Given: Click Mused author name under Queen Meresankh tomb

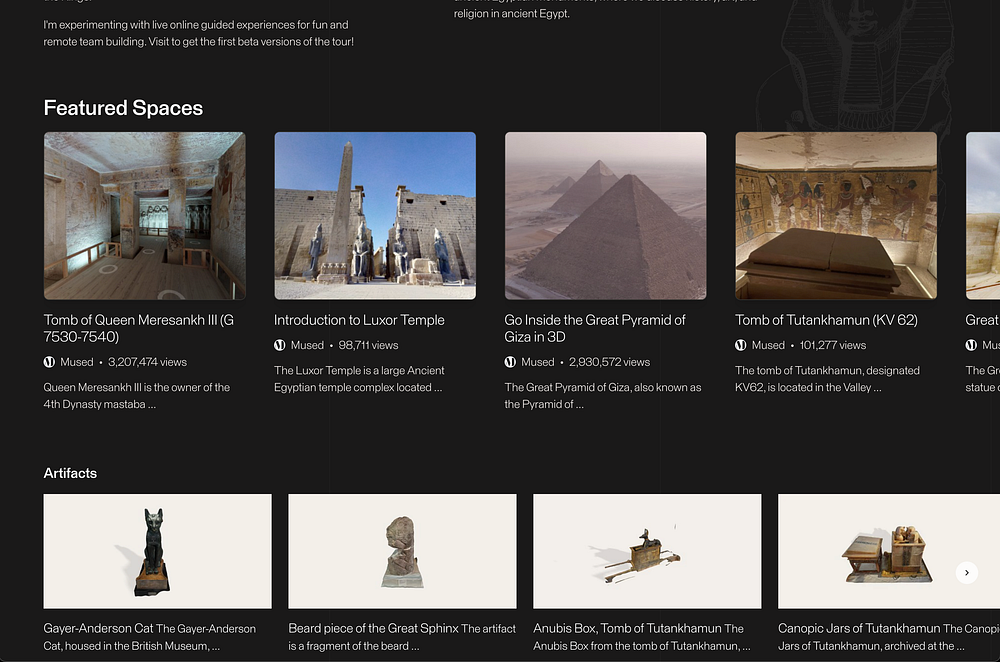Looking at the screenshot, I should [77, 362].
